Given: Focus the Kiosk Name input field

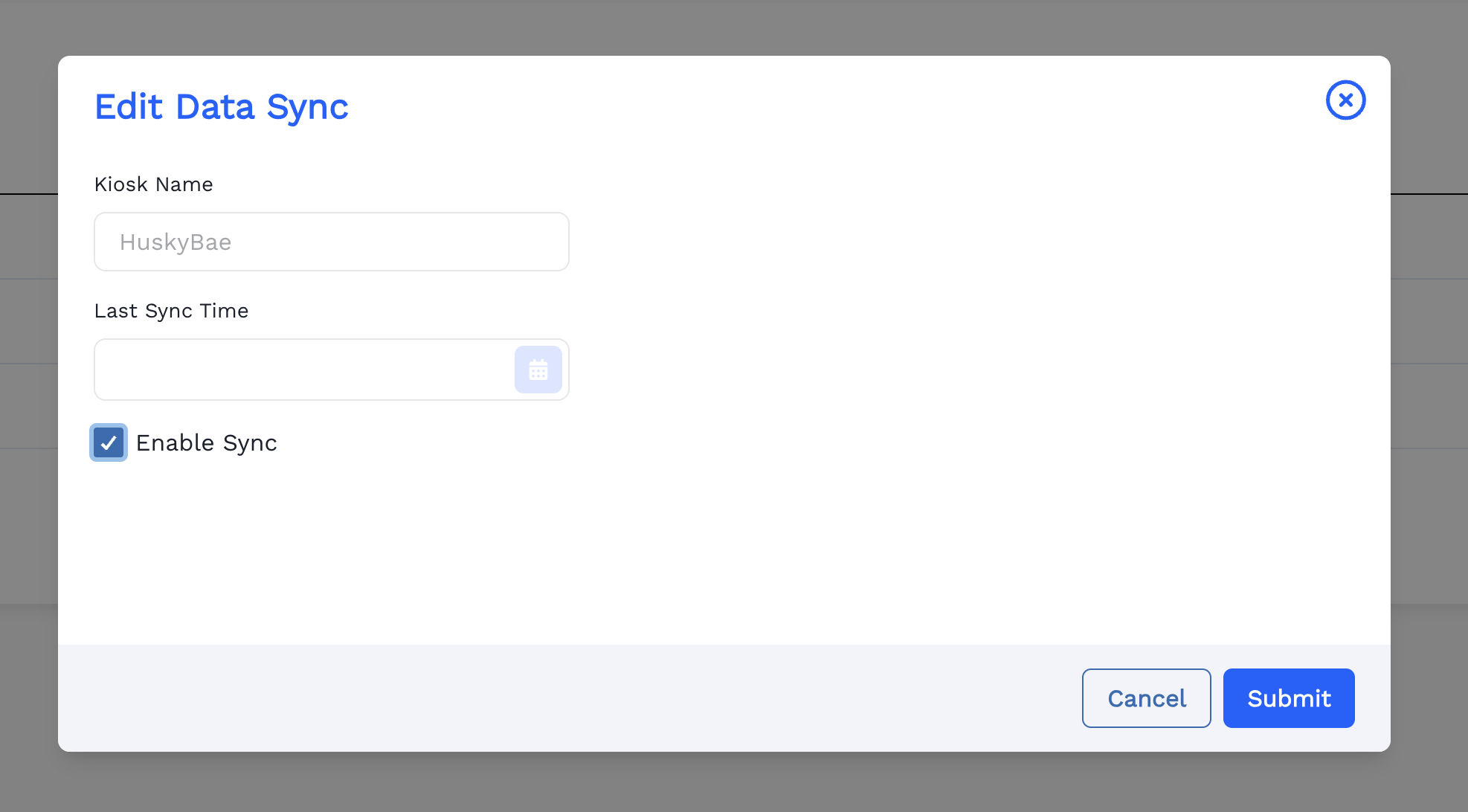Looking at the screenshot, I should tap(331, 242).
